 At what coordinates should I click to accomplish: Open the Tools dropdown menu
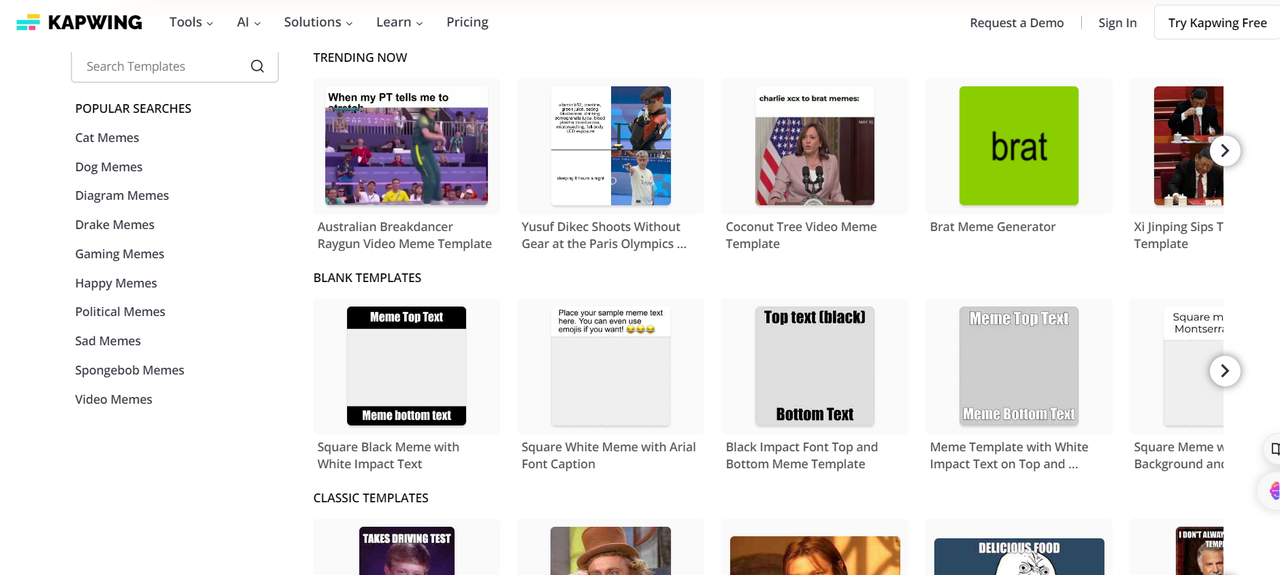click(x=191, y=22)
